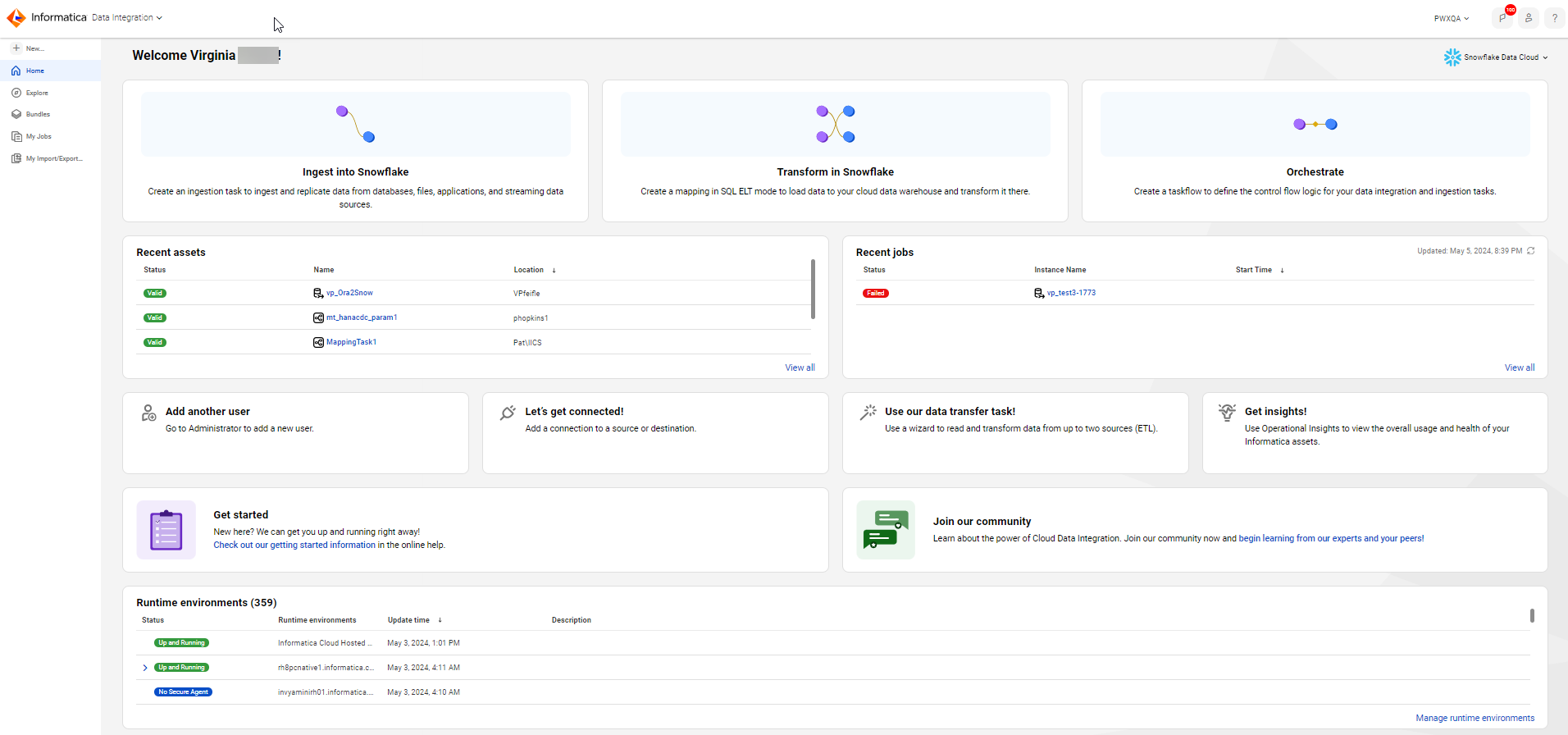Select Home in the sidebar

[51, 71]
